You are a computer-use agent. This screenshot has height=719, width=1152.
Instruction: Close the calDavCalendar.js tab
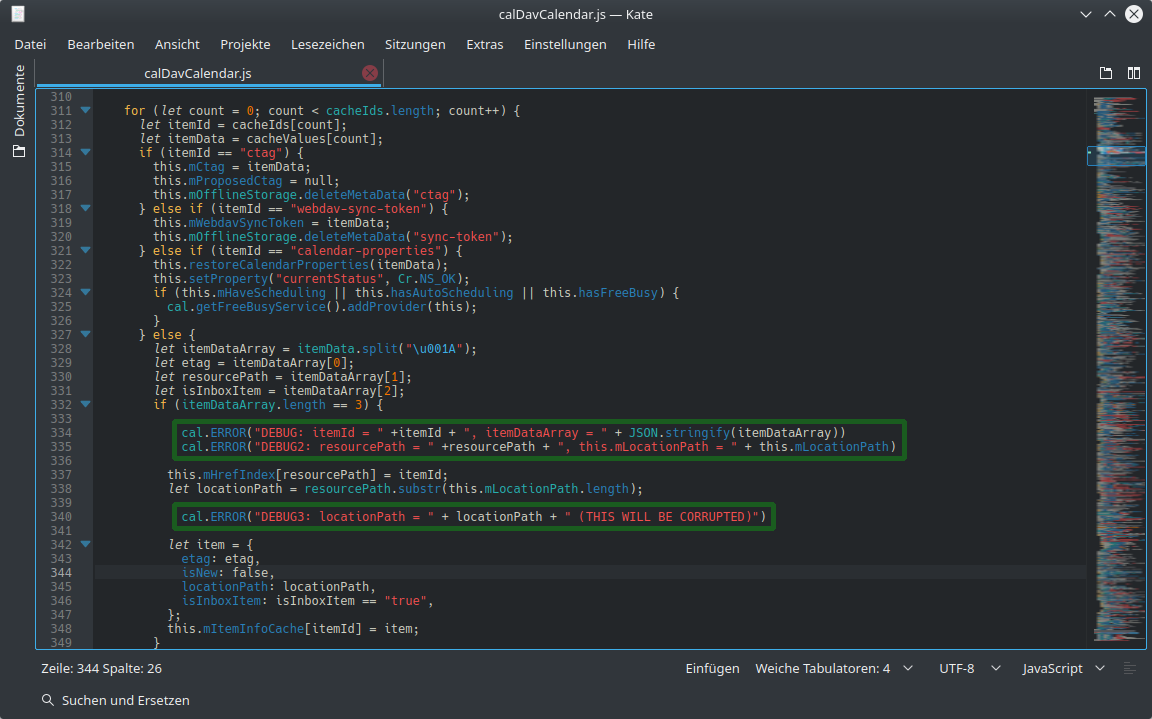369,73
